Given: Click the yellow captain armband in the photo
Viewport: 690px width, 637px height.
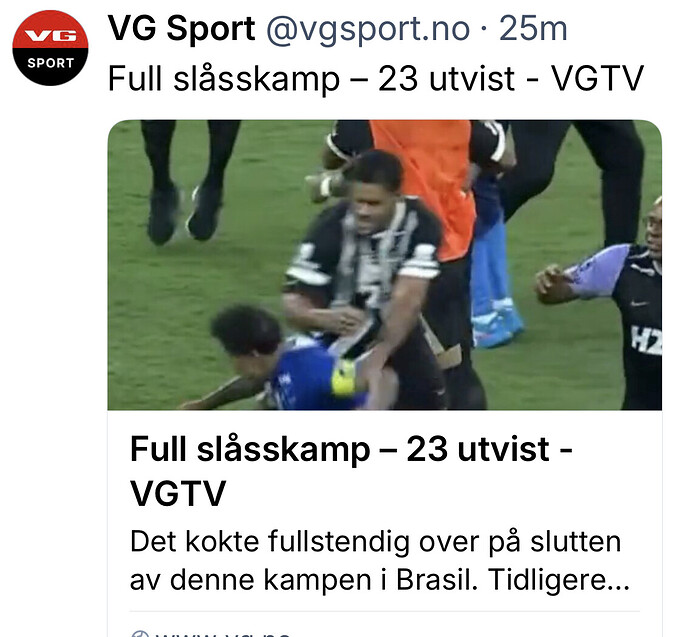Looking at the screenshot, I should 343,377.
